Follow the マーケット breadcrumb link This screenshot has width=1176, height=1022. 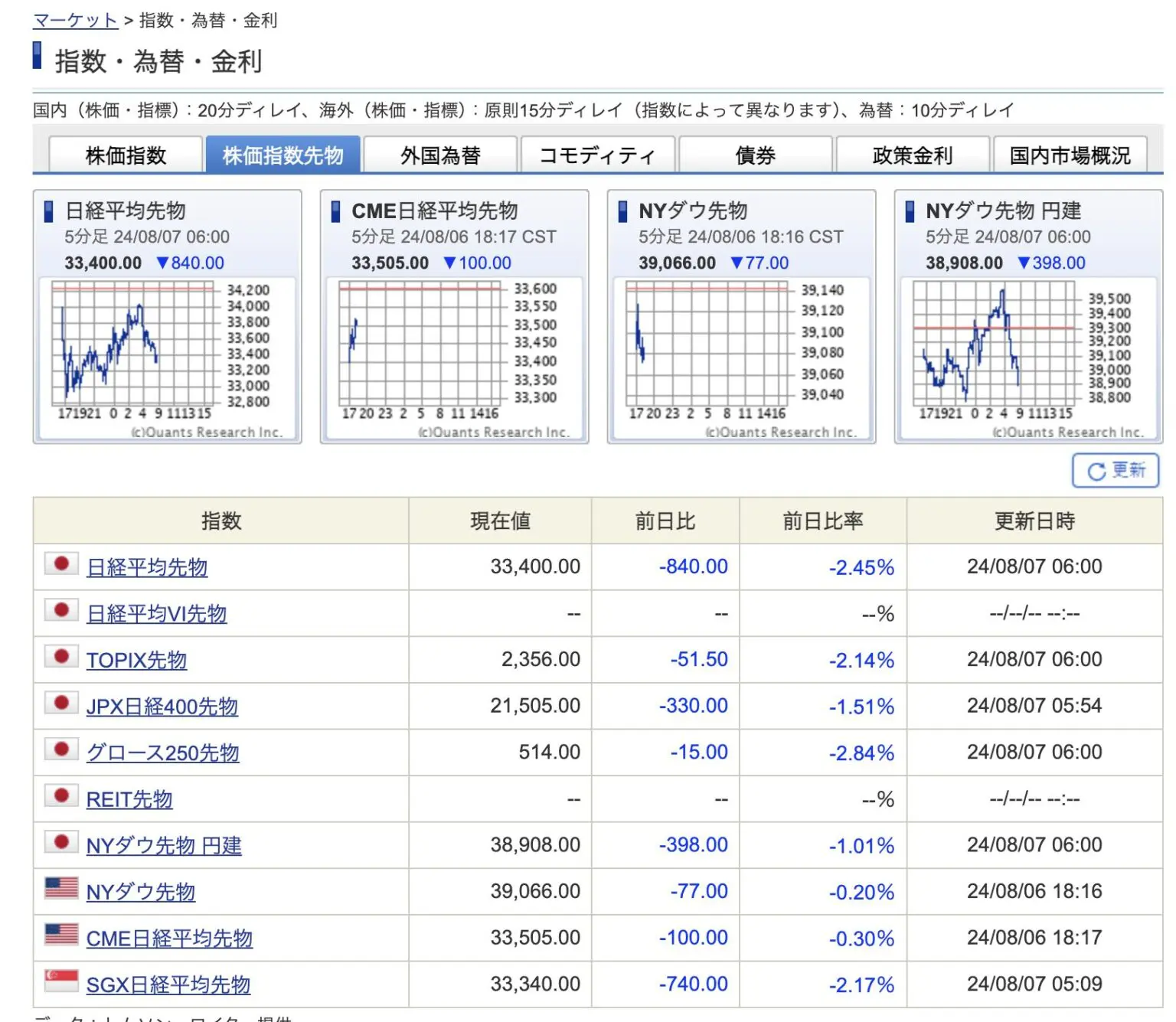point(75,21)
